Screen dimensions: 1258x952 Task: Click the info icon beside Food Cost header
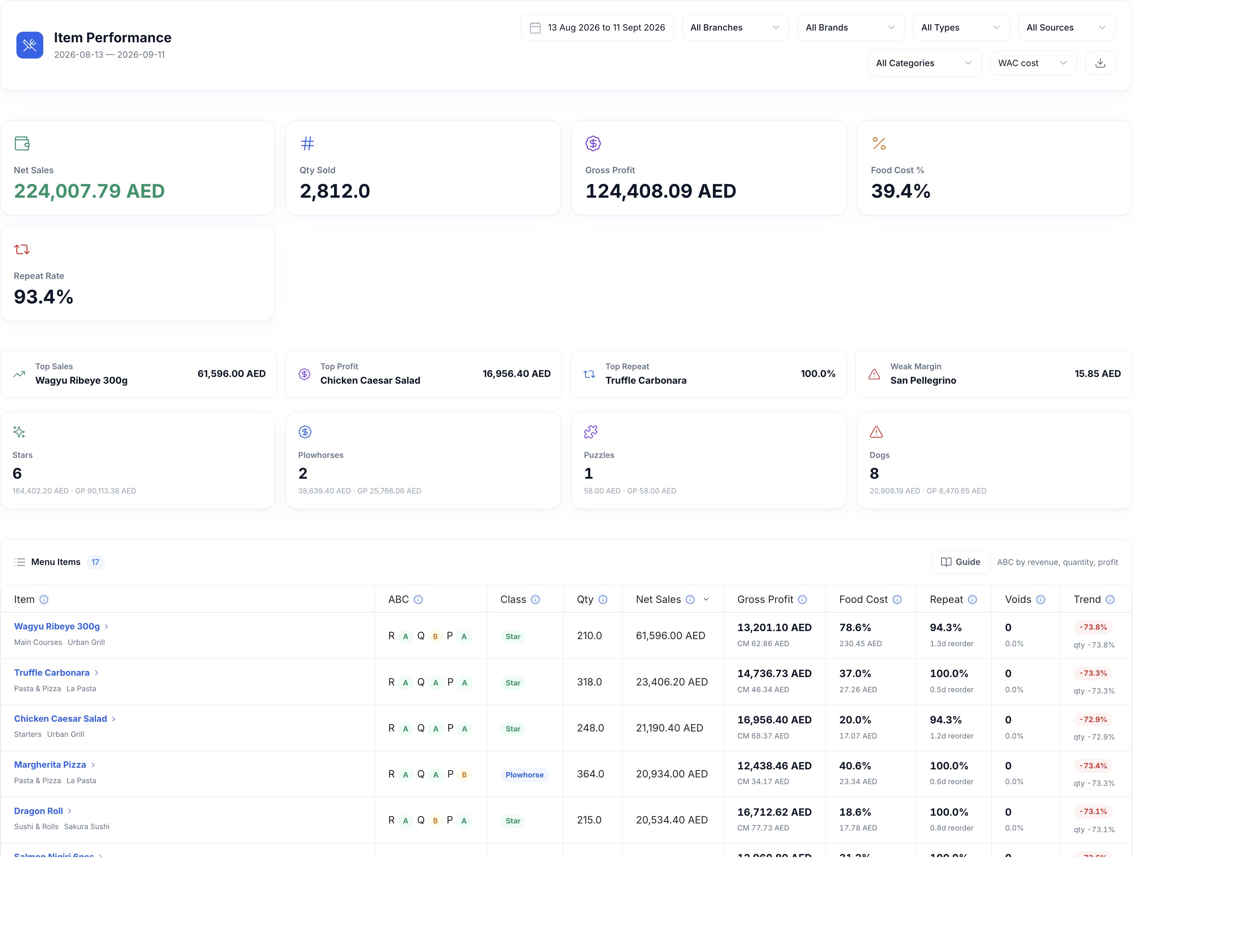click(x=897, y=600)
